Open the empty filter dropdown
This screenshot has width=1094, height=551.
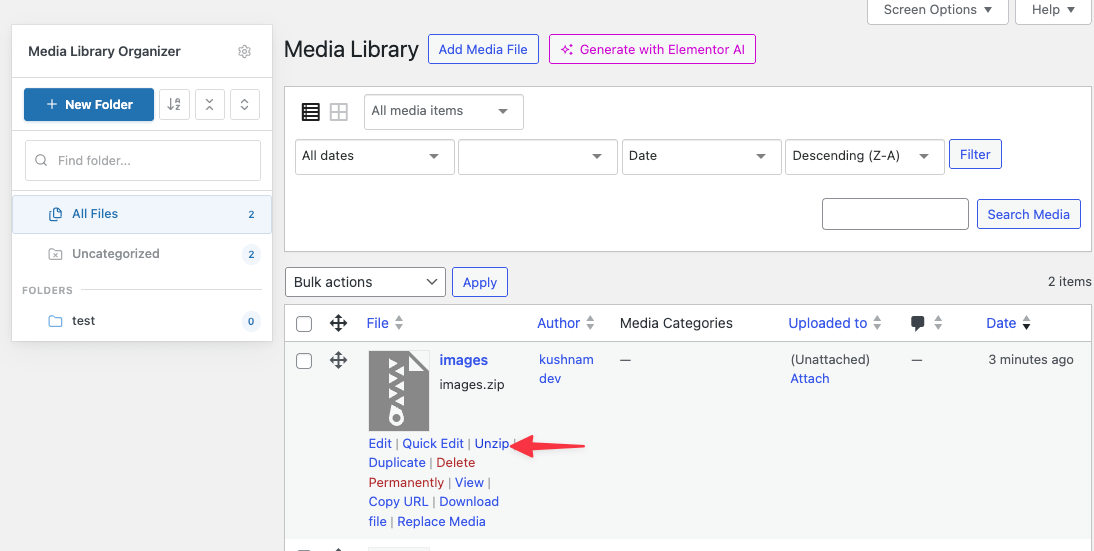(538, 156)
